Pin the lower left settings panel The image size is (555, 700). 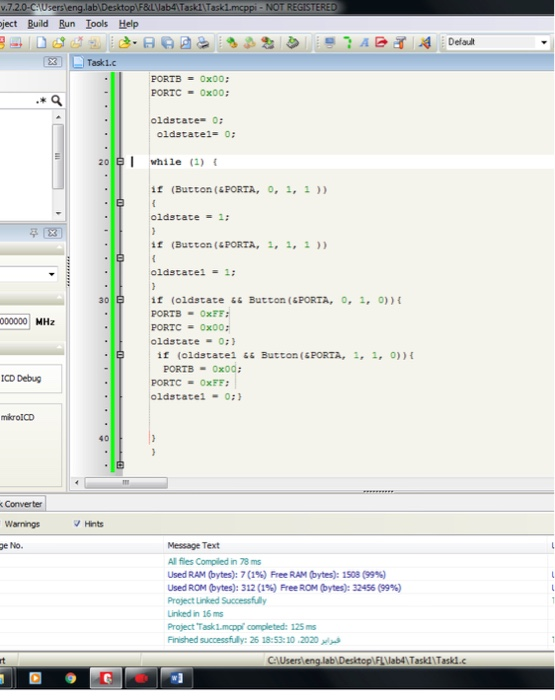coord(34,233)
